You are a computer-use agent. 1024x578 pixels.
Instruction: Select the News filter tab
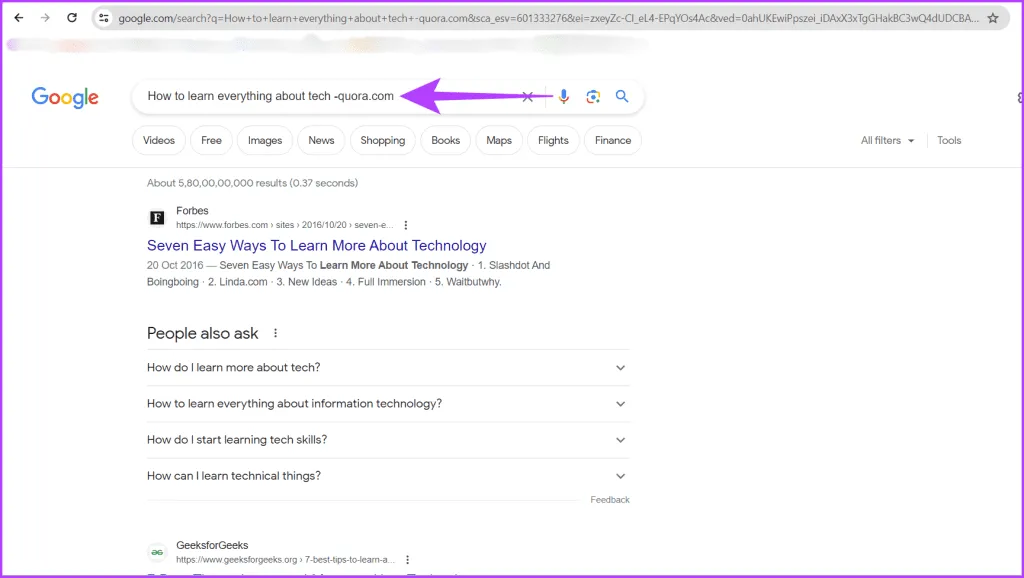321,141
